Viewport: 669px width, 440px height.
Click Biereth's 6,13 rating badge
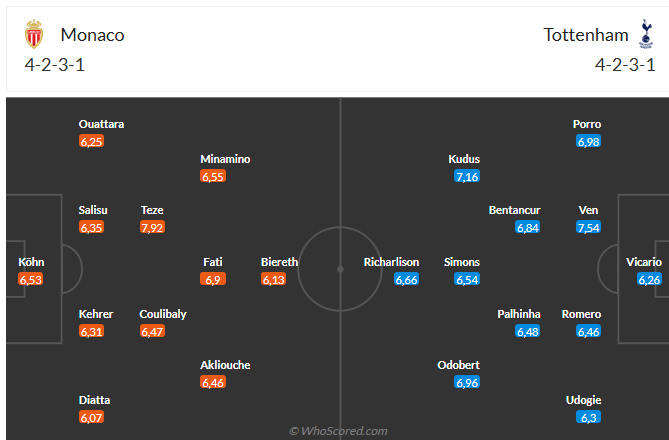point(273,280)
